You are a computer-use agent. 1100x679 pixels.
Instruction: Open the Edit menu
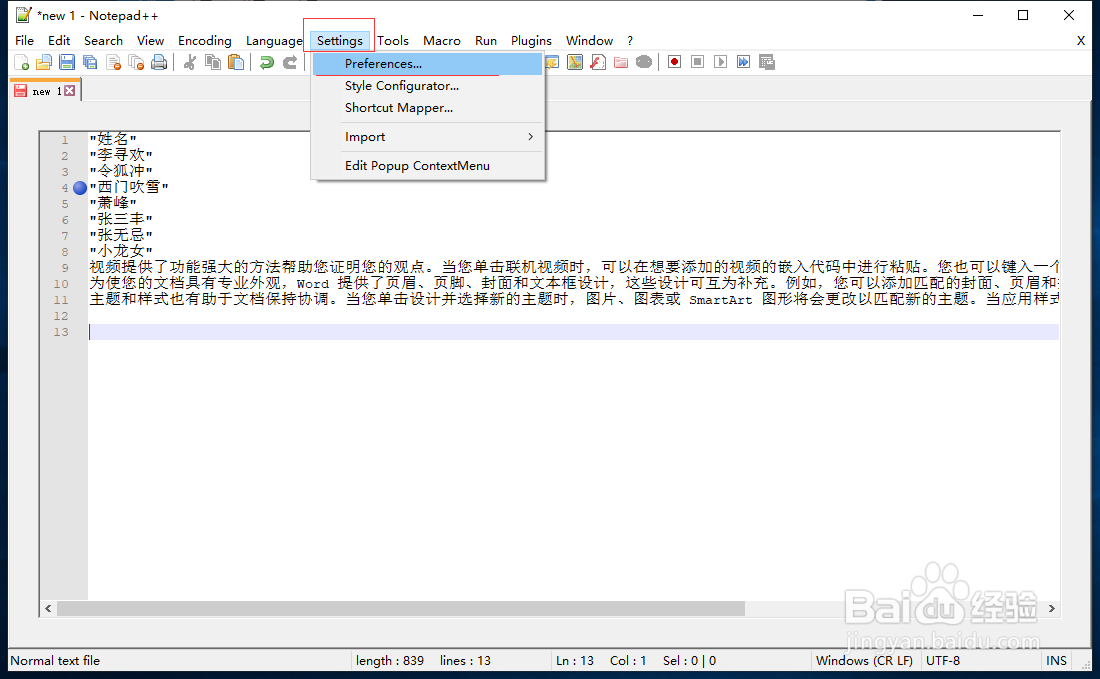click(x=59, y=41)
